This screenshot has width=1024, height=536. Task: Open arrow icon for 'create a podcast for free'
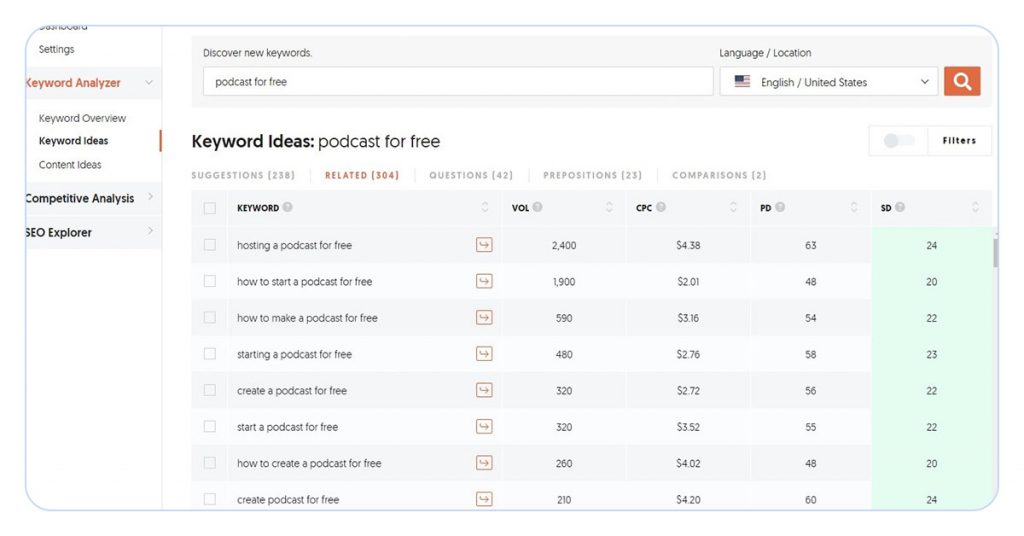tap(484, 390)
